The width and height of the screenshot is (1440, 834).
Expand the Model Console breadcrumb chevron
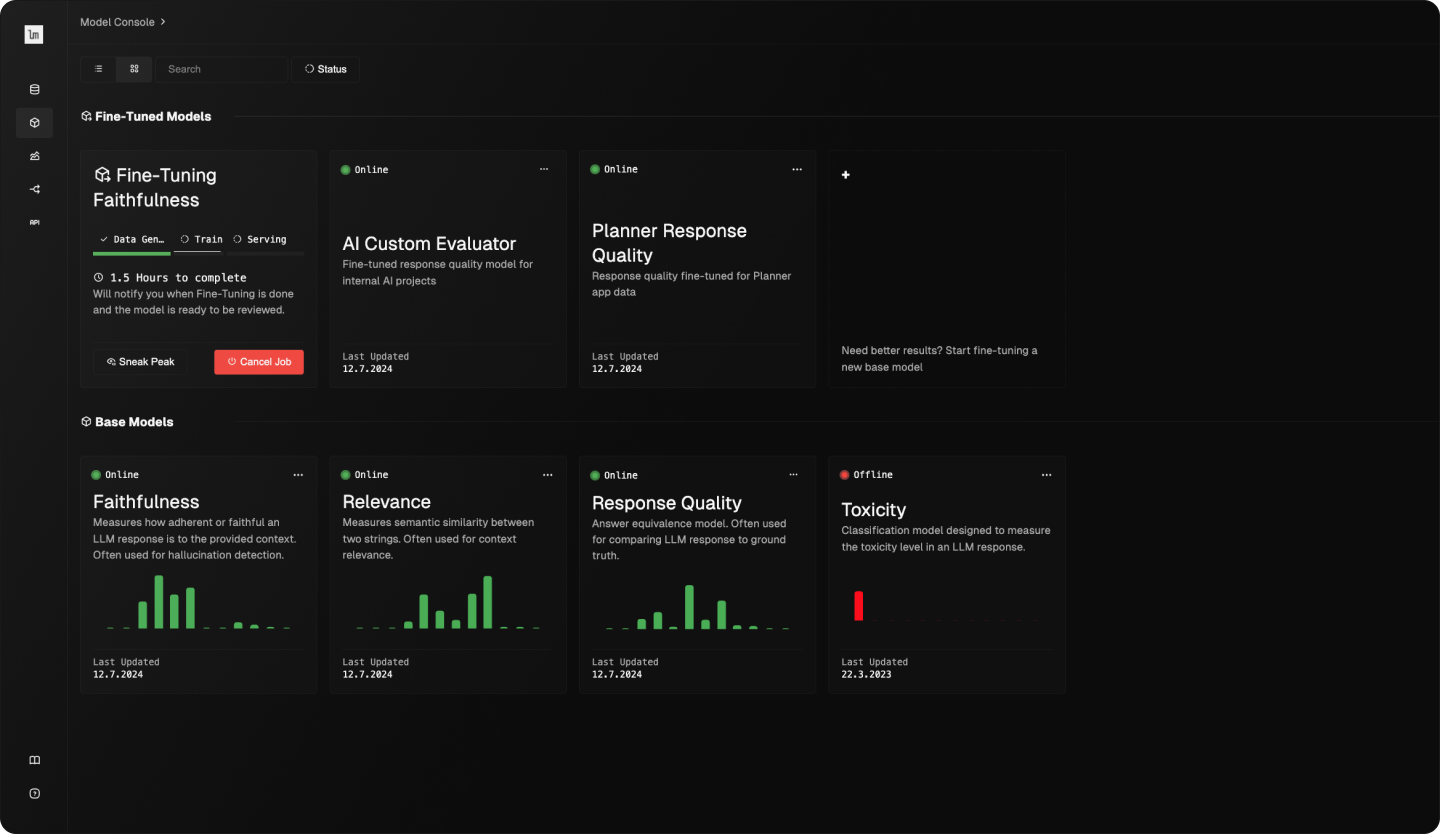(163, 21)
